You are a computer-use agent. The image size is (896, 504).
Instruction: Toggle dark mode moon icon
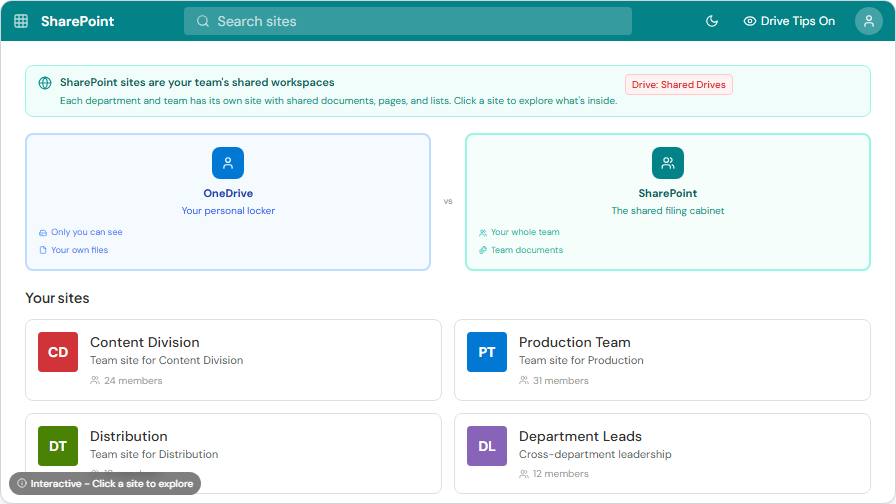711,21
